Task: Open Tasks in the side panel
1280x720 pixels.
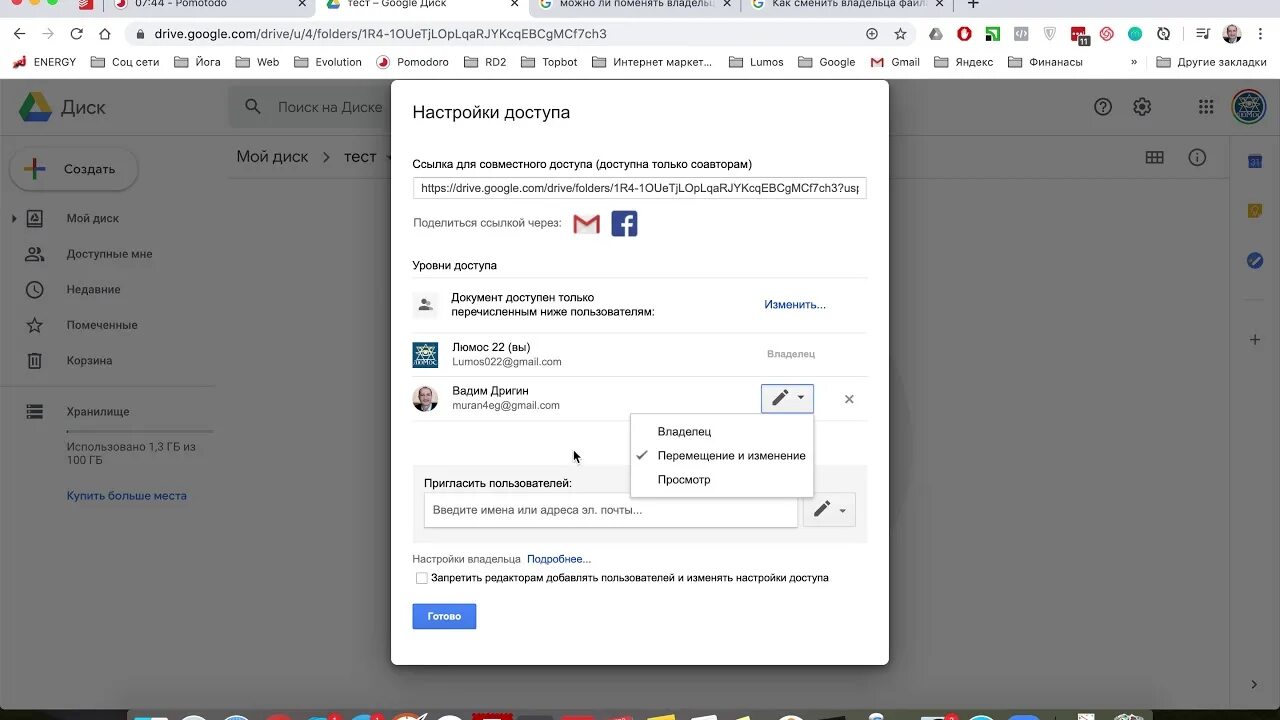Action: pos(1255,260)
